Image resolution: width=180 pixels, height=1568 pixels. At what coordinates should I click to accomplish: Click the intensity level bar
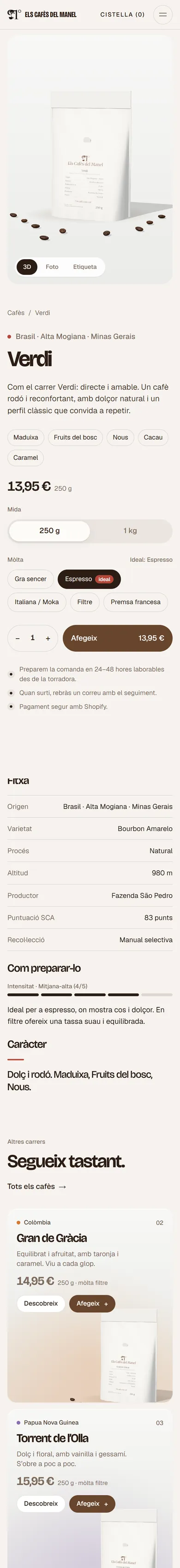pyautogui.click(x=90, y=995)
